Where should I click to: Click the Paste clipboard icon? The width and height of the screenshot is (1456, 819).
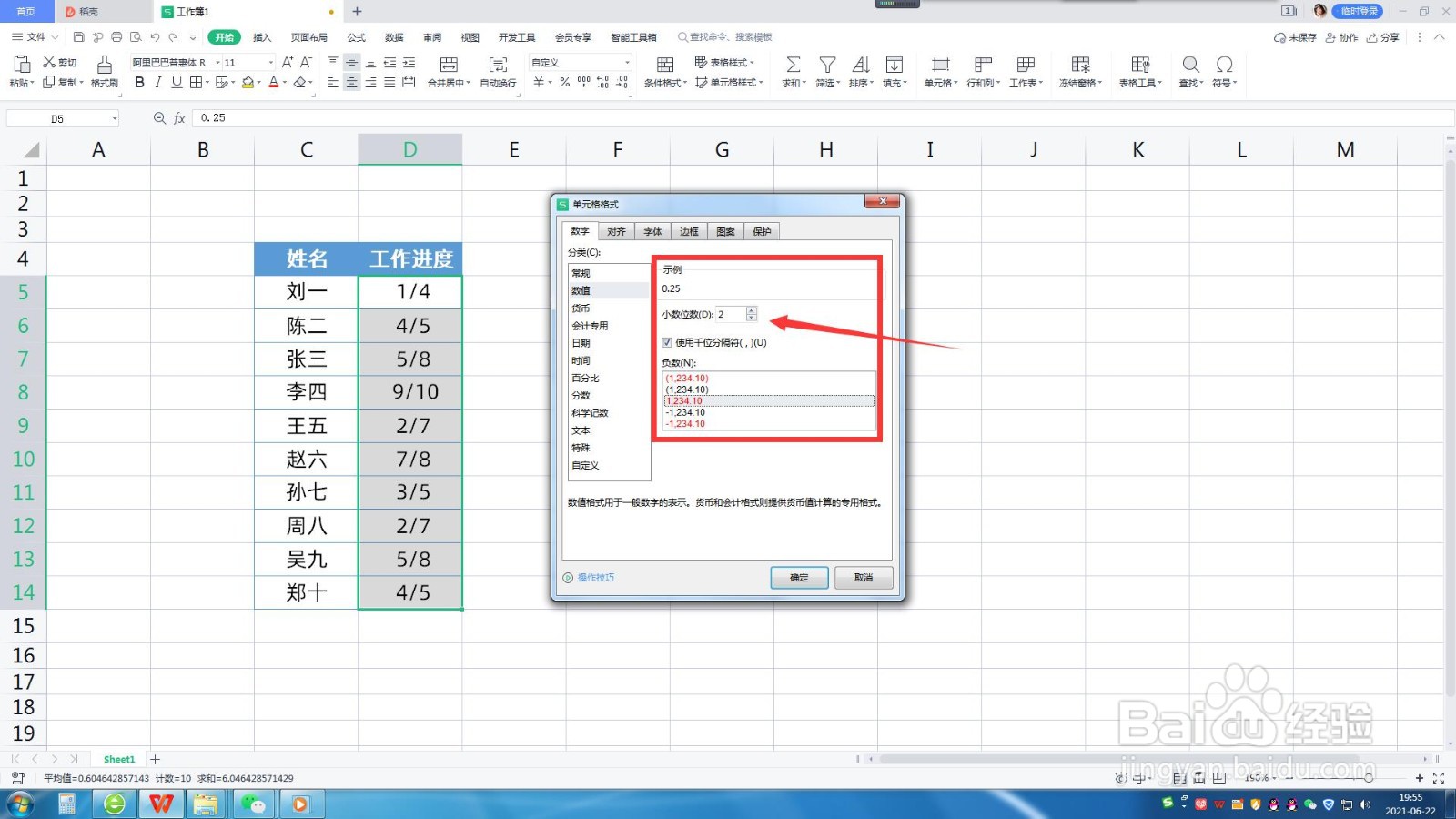(21, 64)
